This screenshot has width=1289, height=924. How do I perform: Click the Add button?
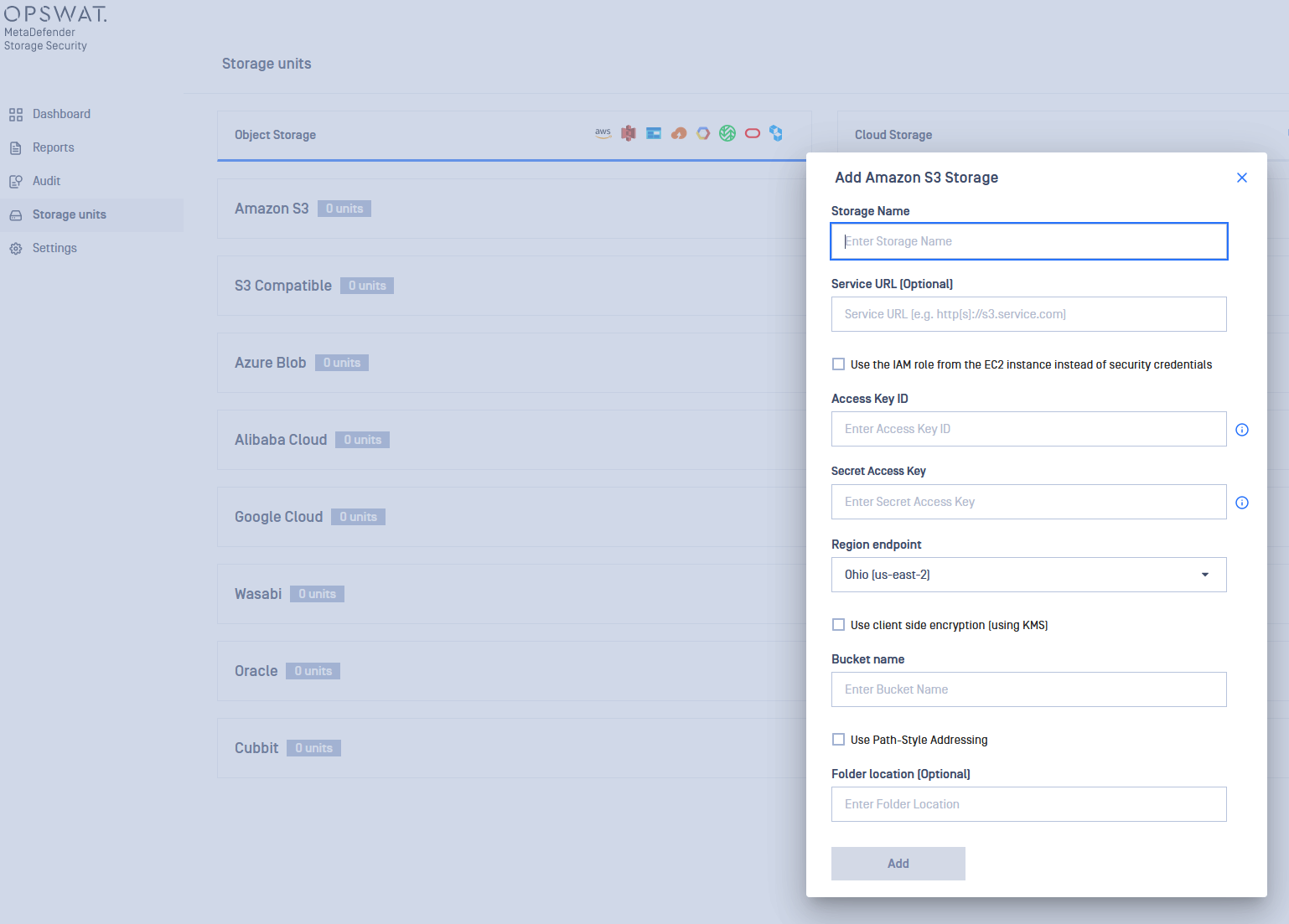pos(898,864)
